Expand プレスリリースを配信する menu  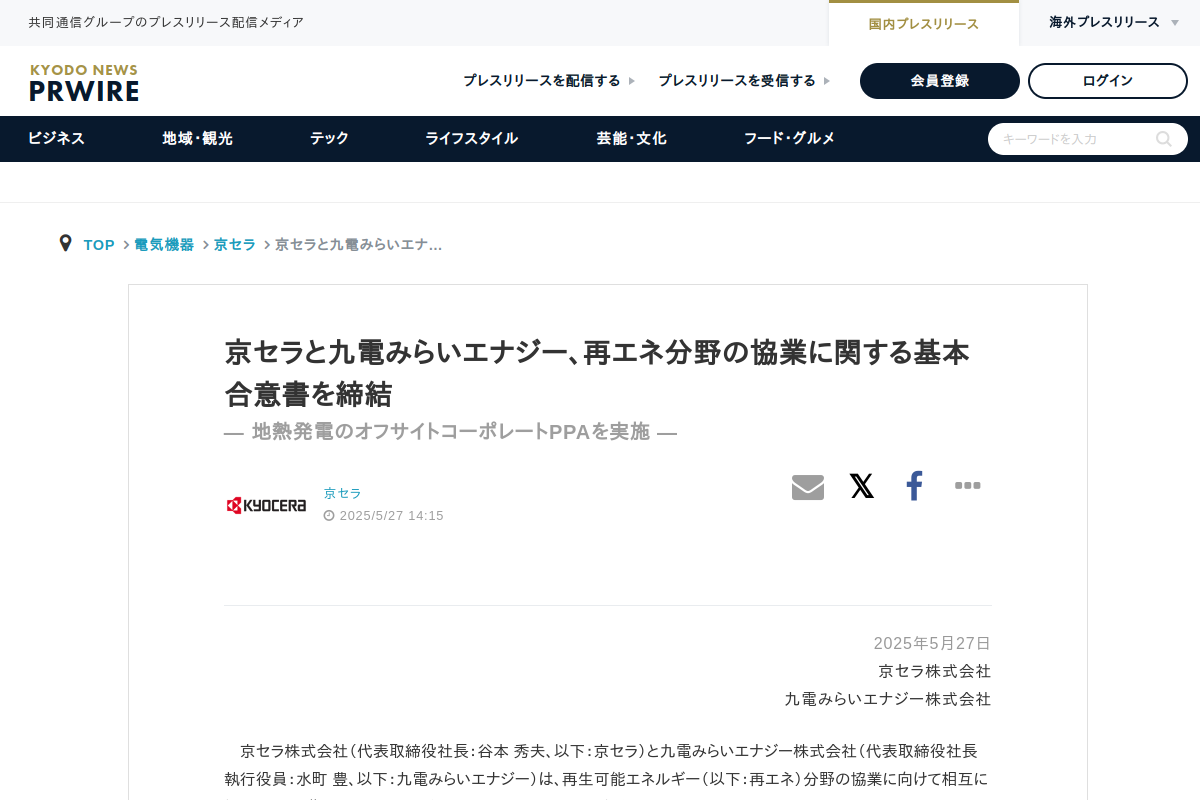[549, 81]
